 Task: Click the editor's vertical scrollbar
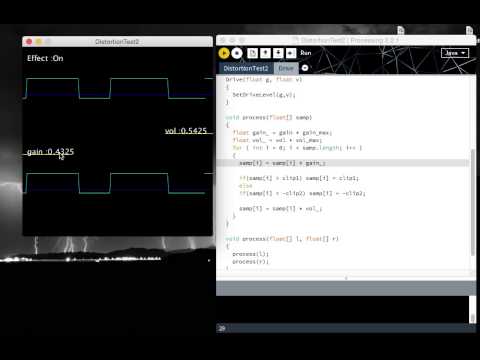(x=473, y=203)
